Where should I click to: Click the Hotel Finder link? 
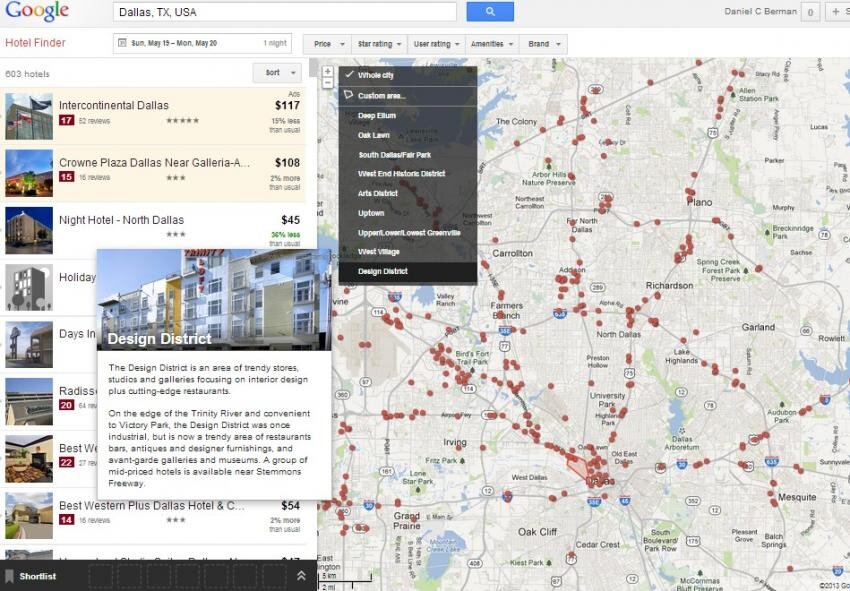pyautogui.click(x=35, y=43)
